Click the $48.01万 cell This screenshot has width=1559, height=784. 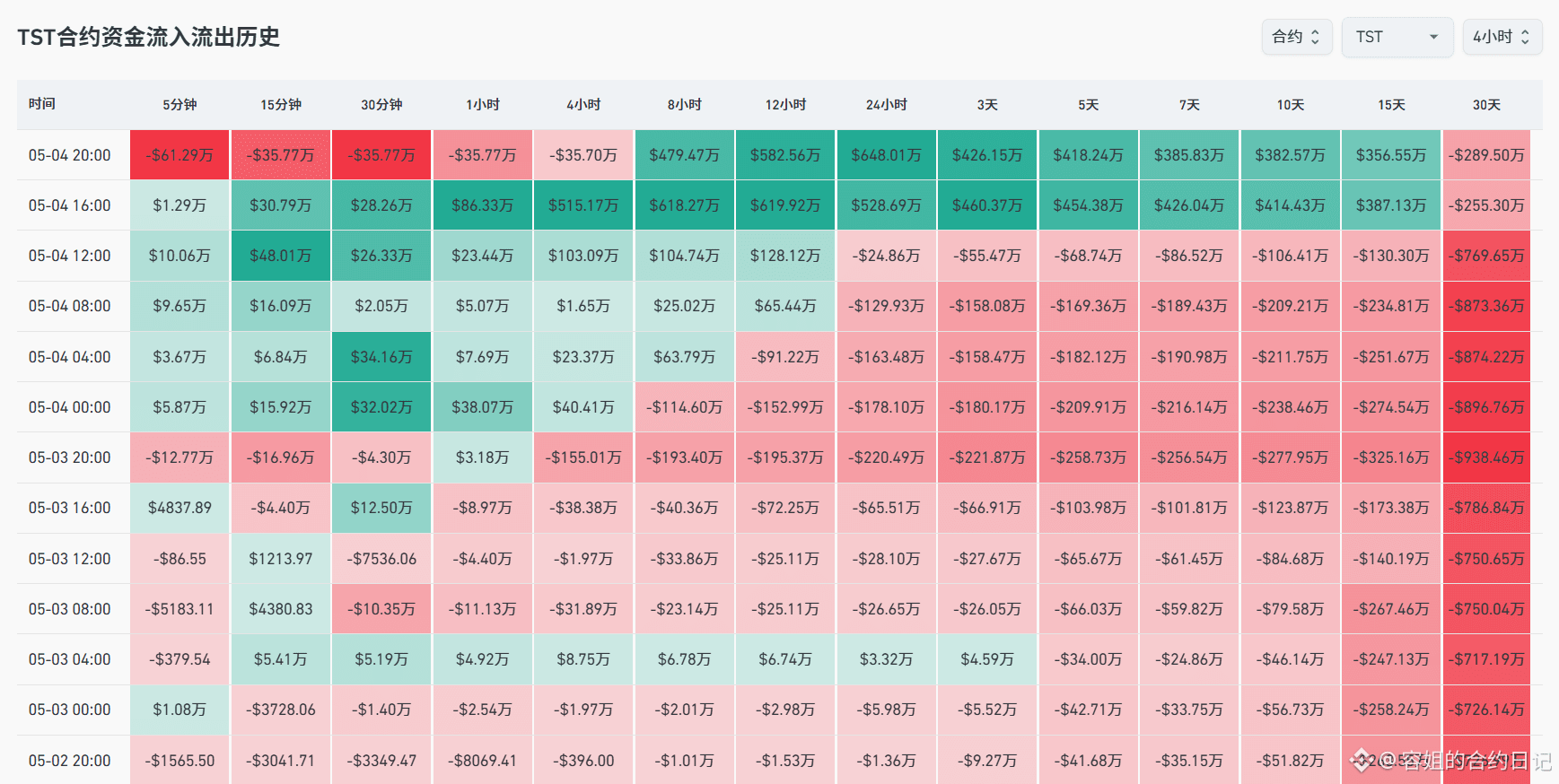(281, 256)
